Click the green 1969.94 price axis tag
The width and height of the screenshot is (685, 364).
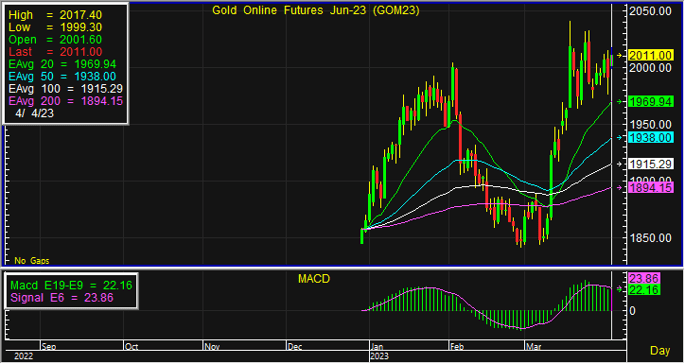point(650,102)
